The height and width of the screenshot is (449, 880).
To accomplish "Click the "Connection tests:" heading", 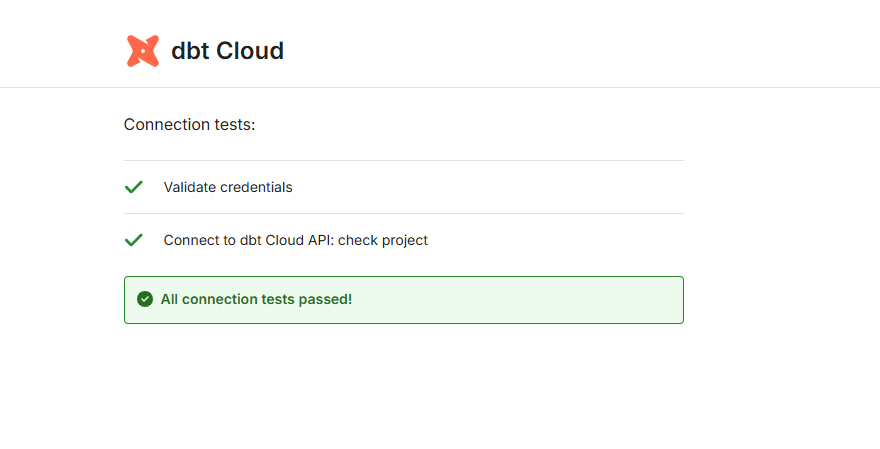I will 189,125.
